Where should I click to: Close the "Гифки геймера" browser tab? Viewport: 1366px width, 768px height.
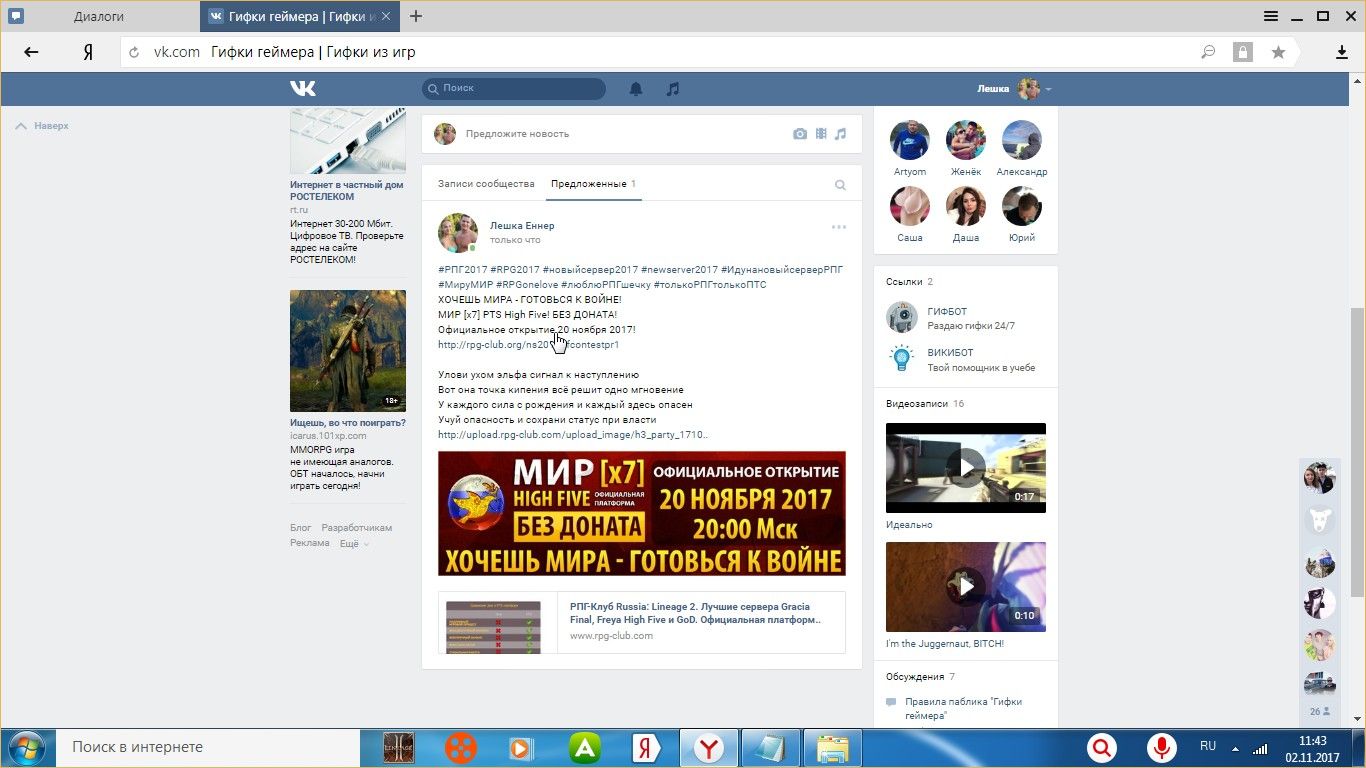click(x=387, y=16)
